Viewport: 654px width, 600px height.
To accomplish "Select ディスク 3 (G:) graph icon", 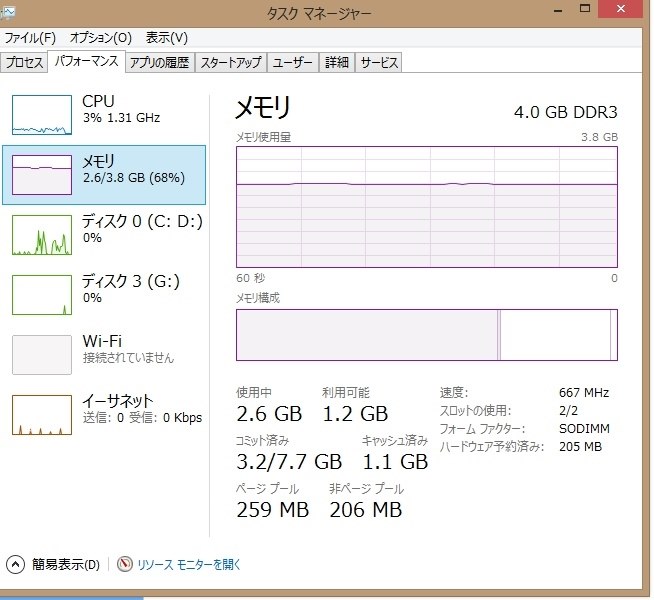I will [42, 294].
